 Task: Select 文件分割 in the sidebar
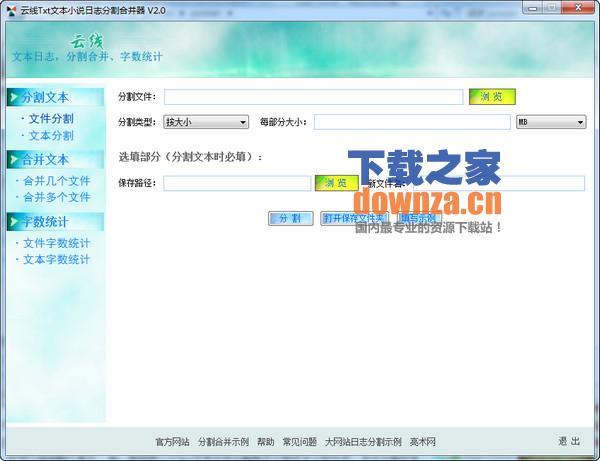tap(51, 119)
